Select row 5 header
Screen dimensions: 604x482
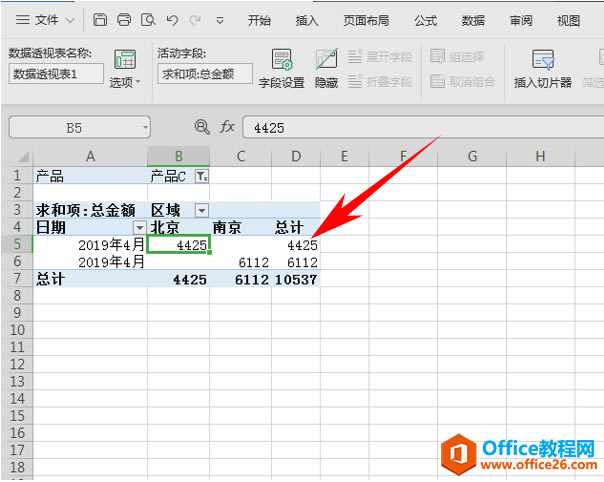point(17,244)
